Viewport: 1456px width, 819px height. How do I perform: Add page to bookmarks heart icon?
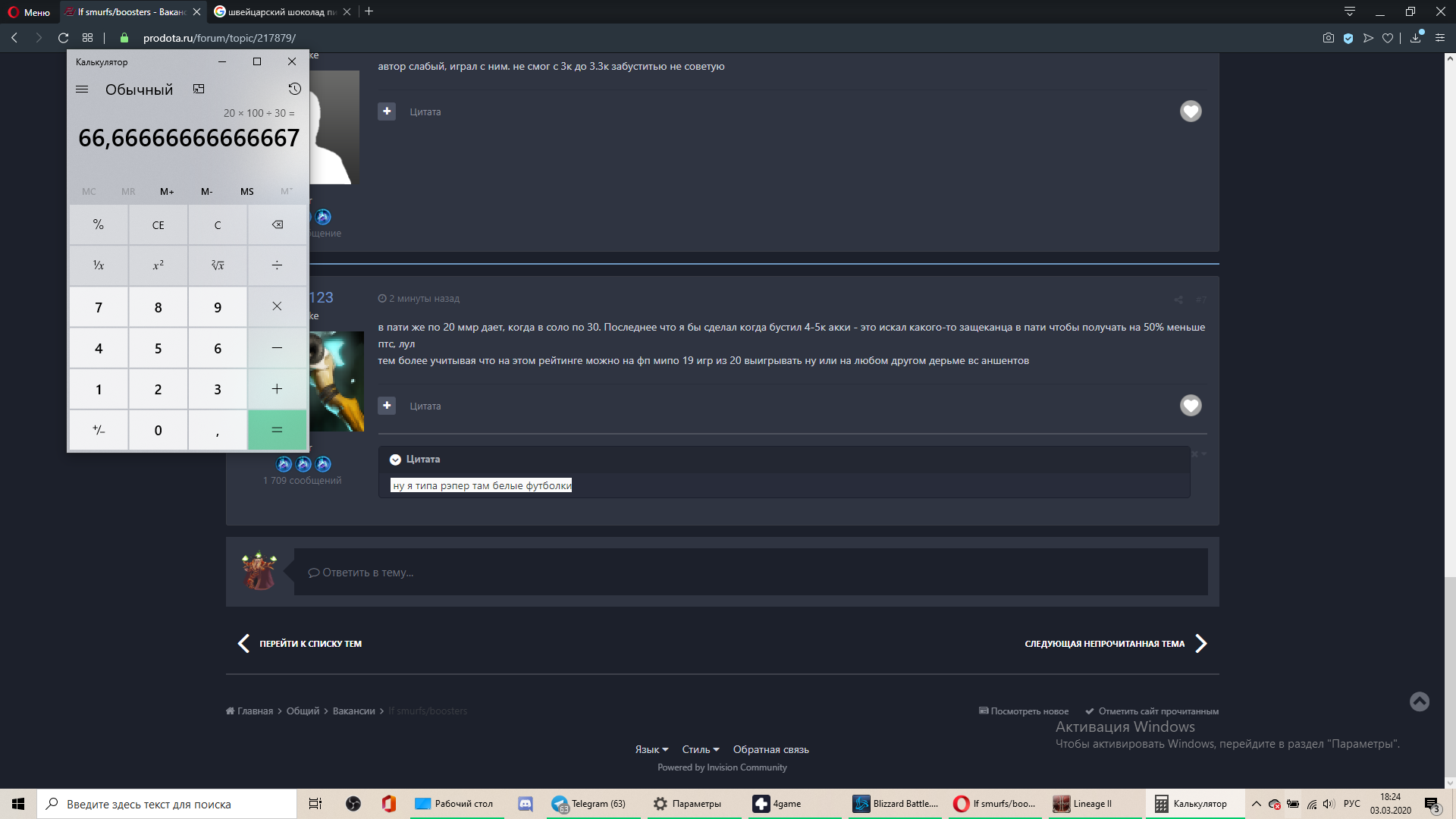pyautogui.click(x=1388, y=38)
